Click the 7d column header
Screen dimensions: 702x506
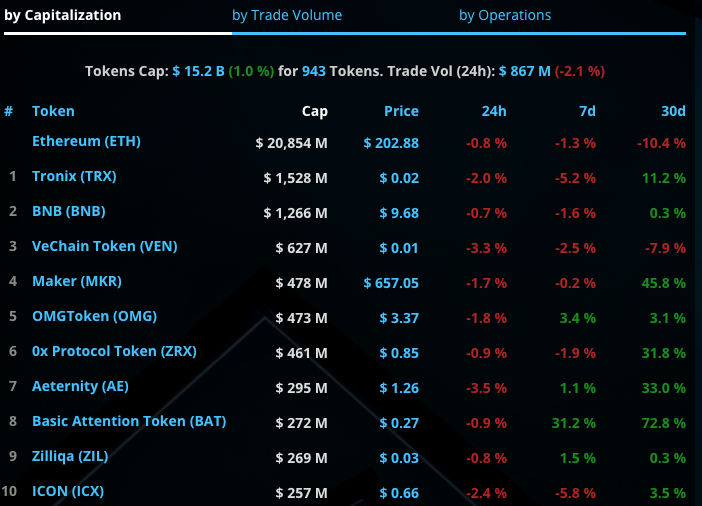(x=587, y=111)
